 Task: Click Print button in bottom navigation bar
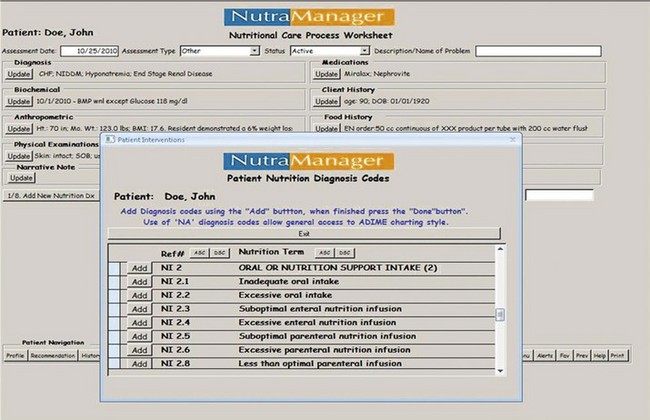618,355
